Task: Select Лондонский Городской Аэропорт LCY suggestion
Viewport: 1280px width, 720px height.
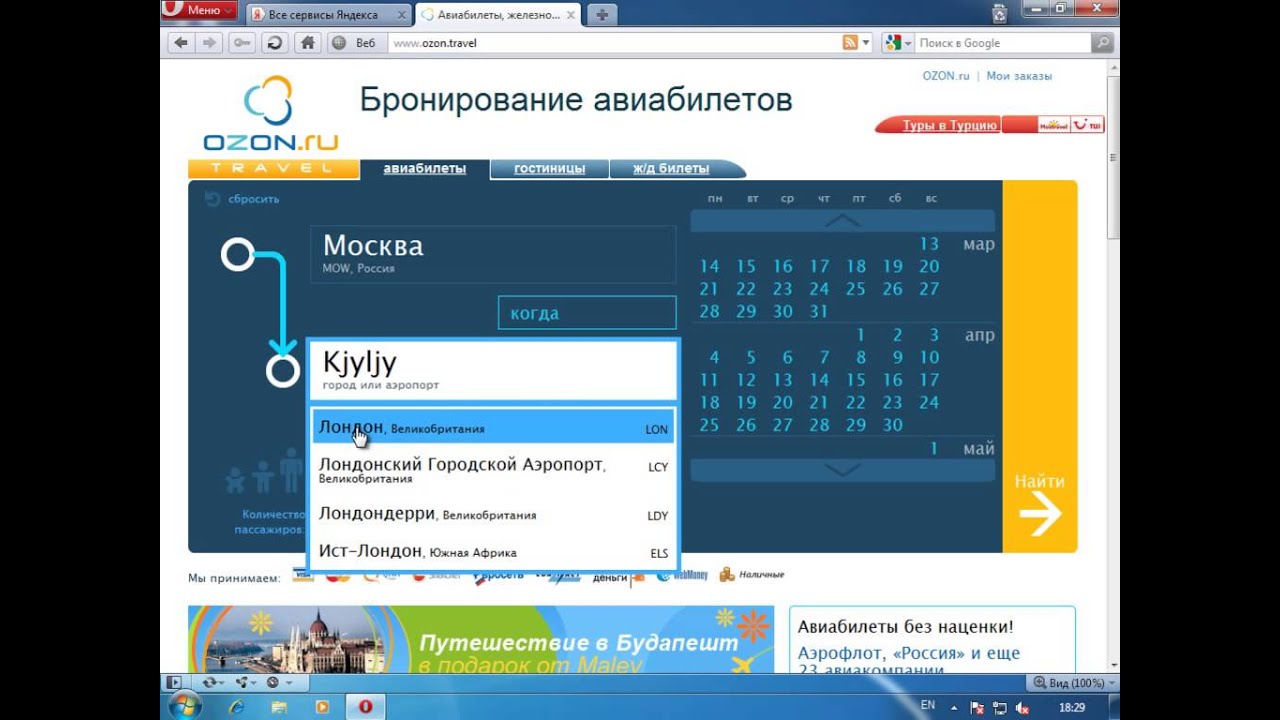Action: (x=493, y=471)
